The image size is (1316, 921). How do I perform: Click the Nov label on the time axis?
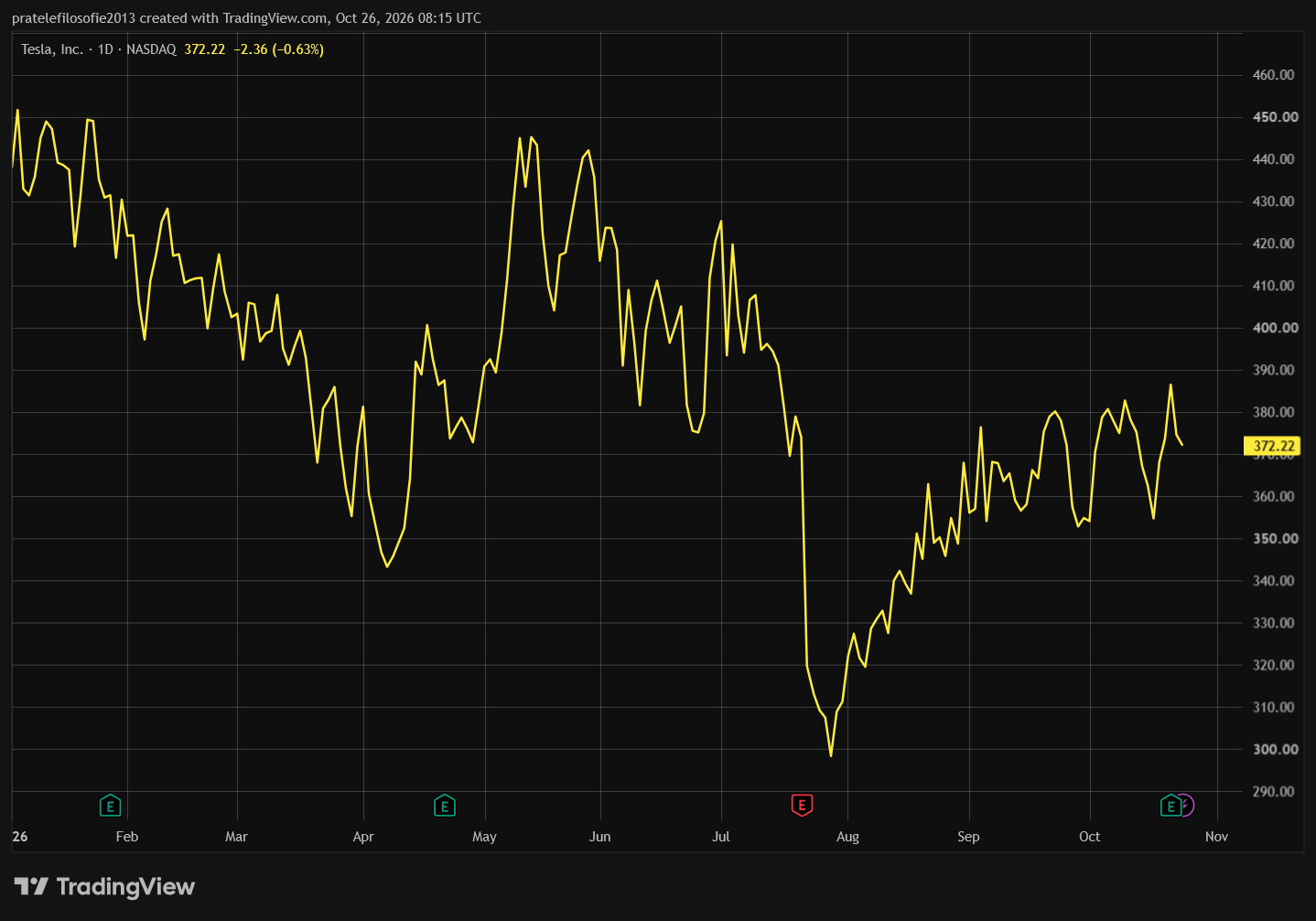(x=1216, y=837)
